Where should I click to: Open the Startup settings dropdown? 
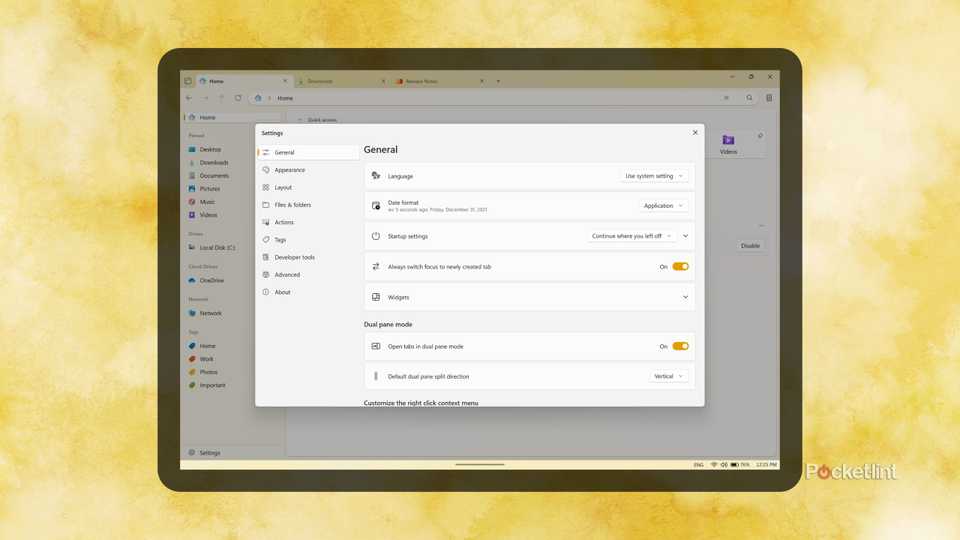coord(632,236)
